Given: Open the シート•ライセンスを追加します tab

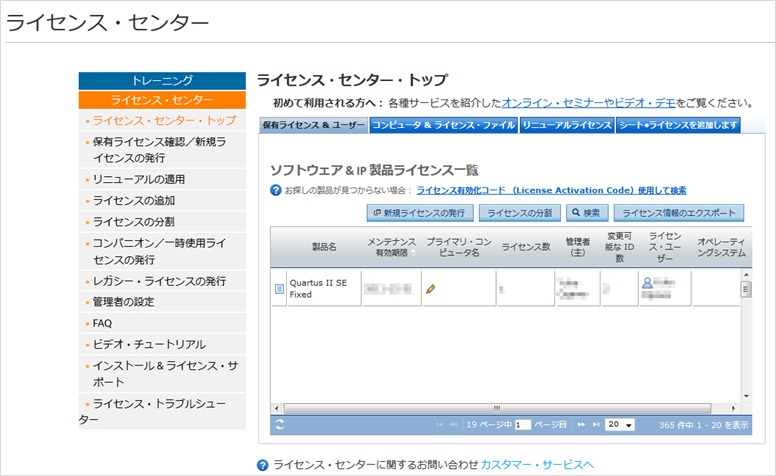Looking at the screenshot, I should [679, 125].
